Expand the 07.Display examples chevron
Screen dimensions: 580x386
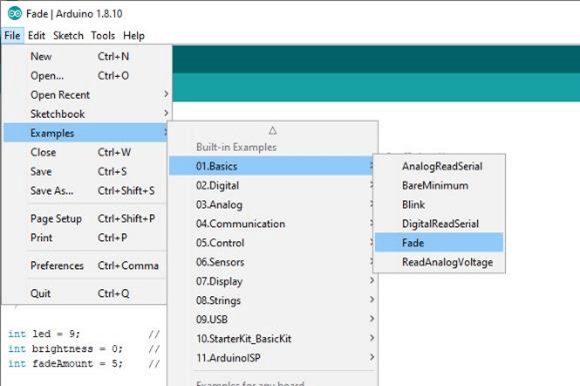[372, 281]
